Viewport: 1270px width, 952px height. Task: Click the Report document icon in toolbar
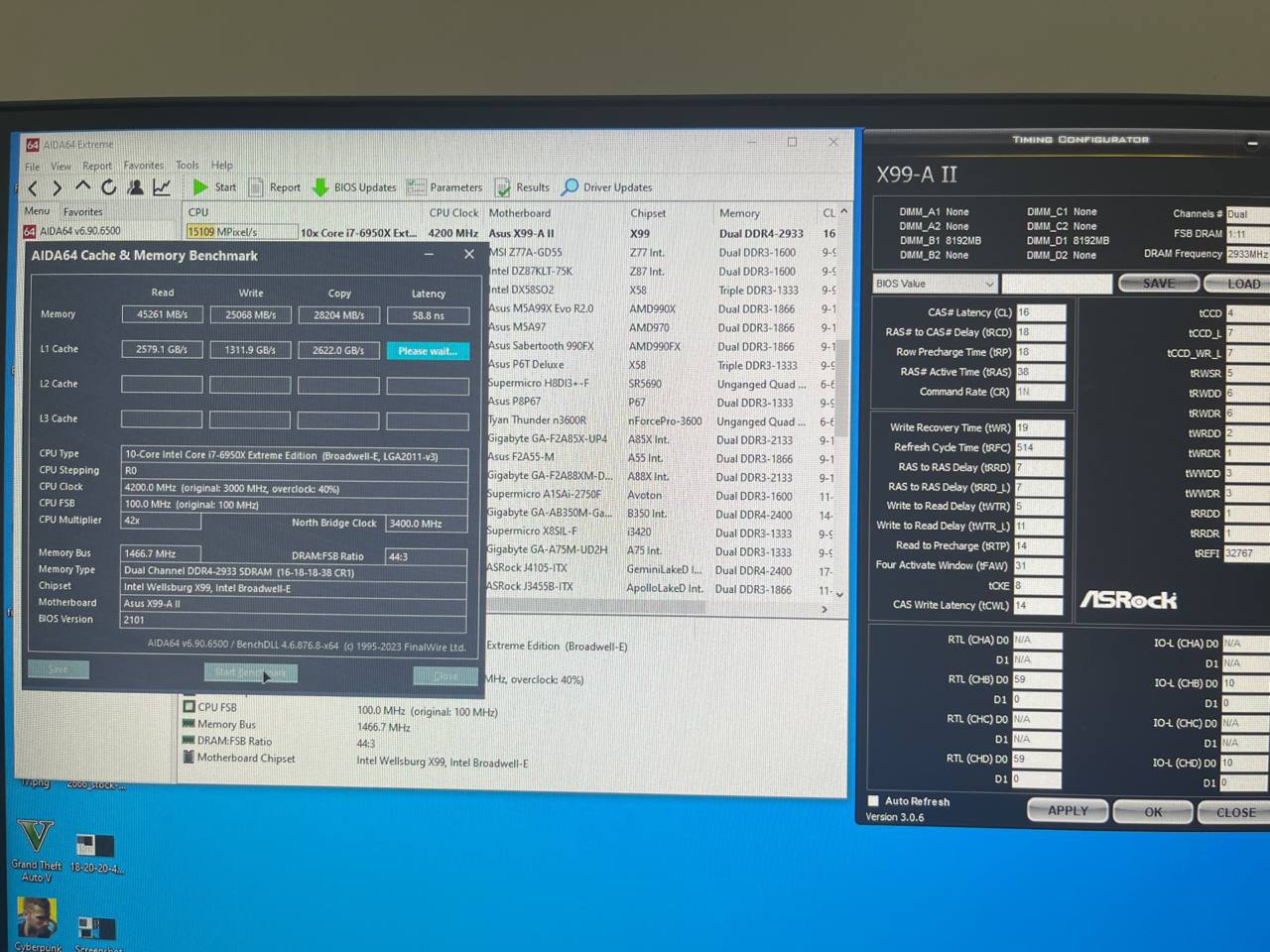[256, 187]
